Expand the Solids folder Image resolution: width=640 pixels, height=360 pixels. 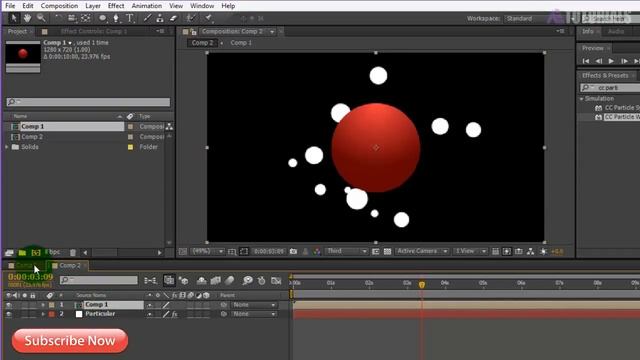(x=7, y=147)
